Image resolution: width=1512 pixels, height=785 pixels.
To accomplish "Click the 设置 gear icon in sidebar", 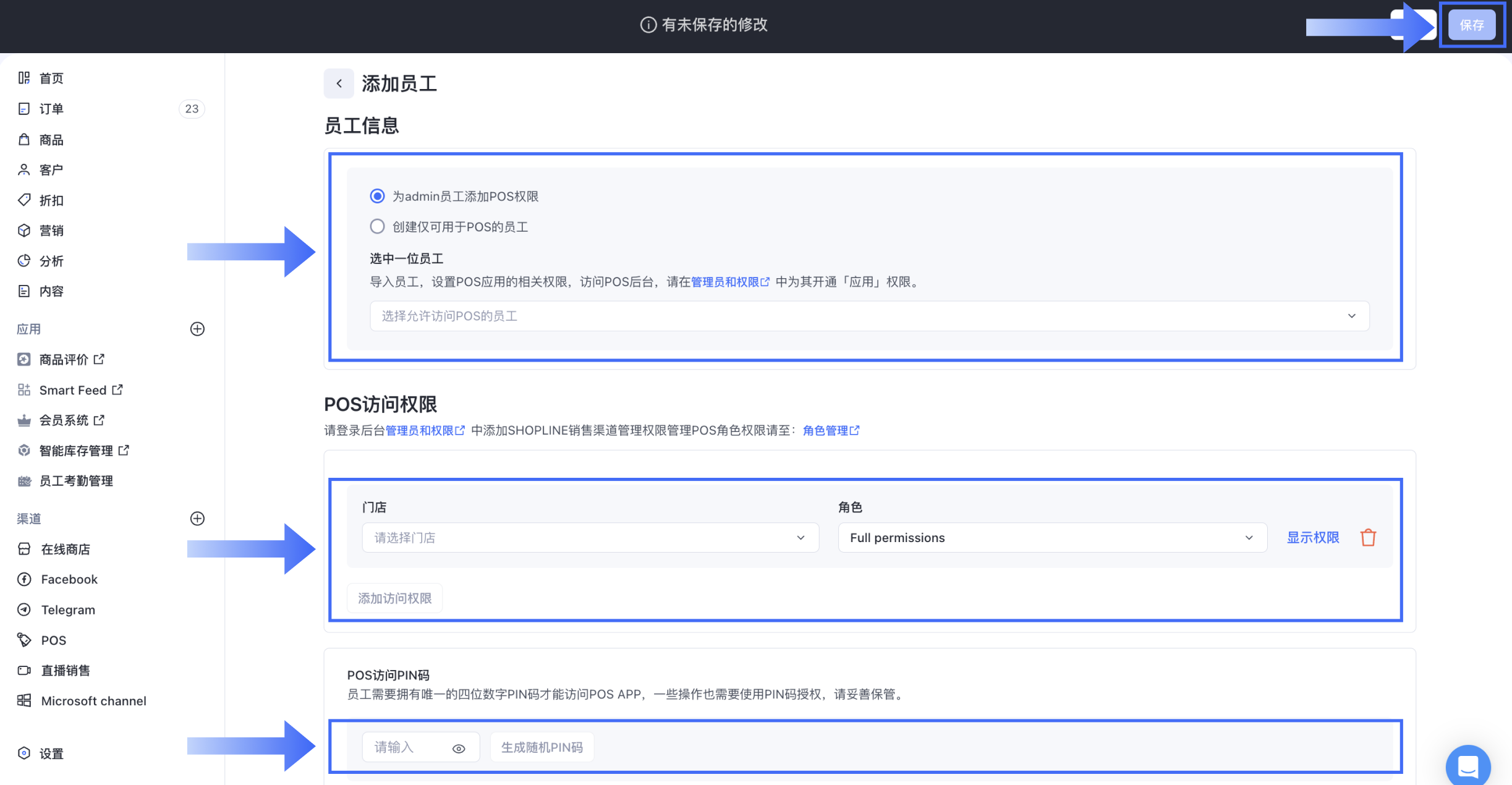I will pos(24,753).
